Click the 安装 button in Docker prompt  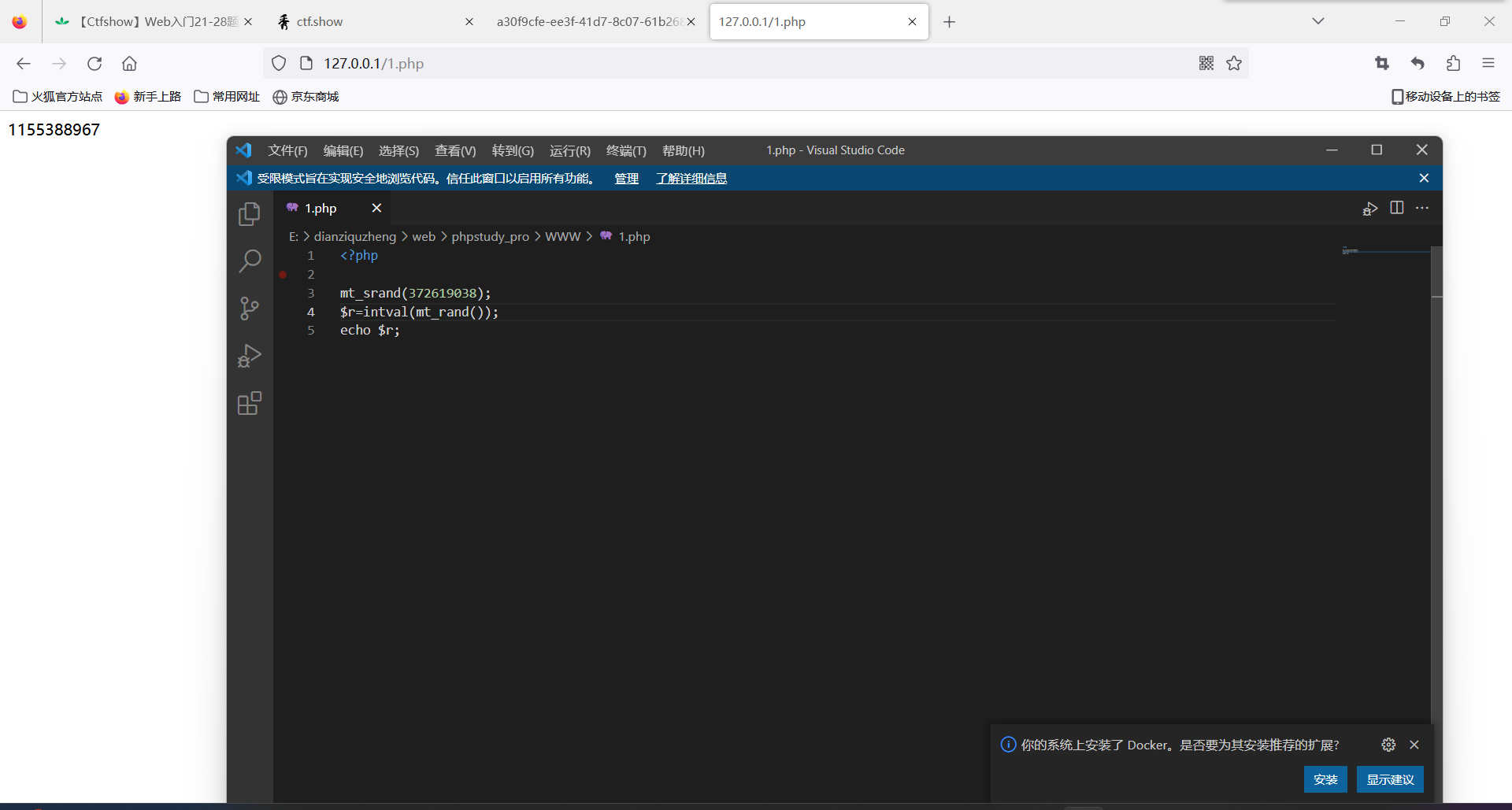1325,779
